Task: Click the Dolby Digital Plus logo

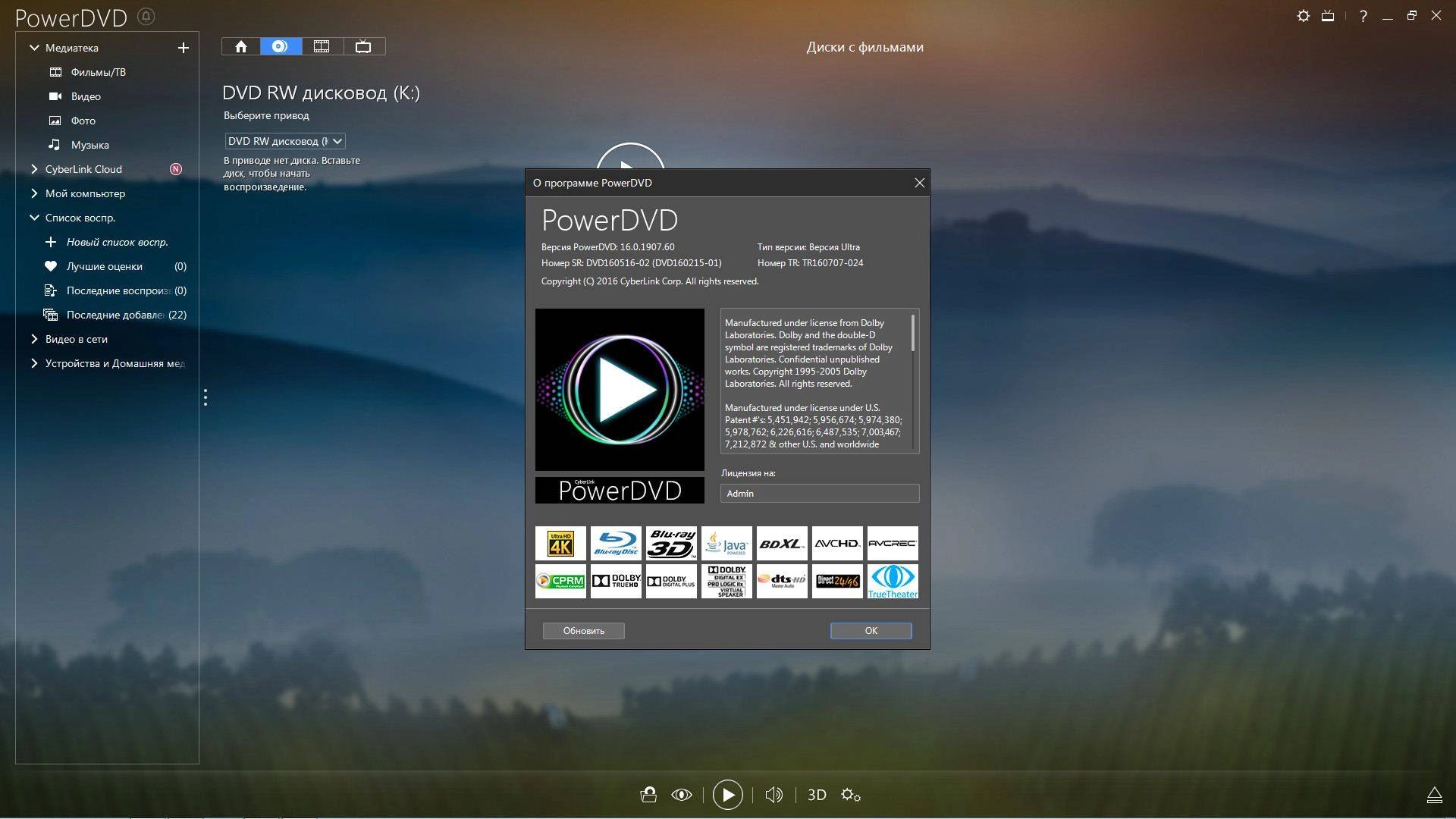Action: click(671, 581)
